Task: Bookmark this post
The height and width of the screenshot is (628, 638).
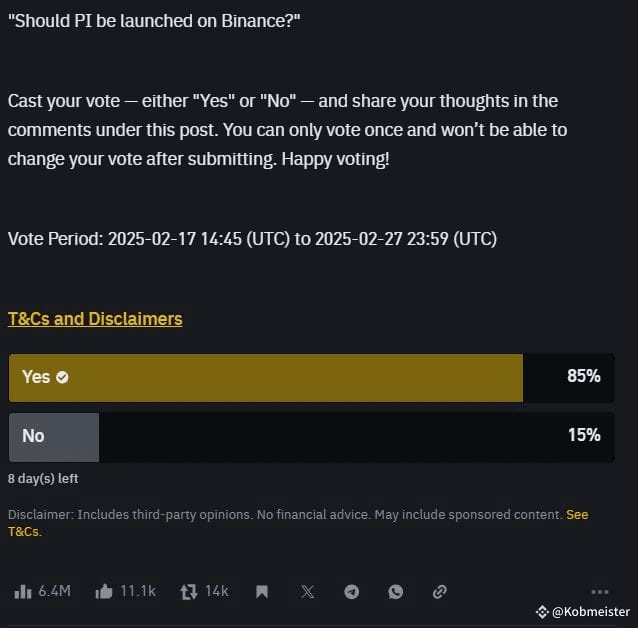Action: tap(262, 591)
